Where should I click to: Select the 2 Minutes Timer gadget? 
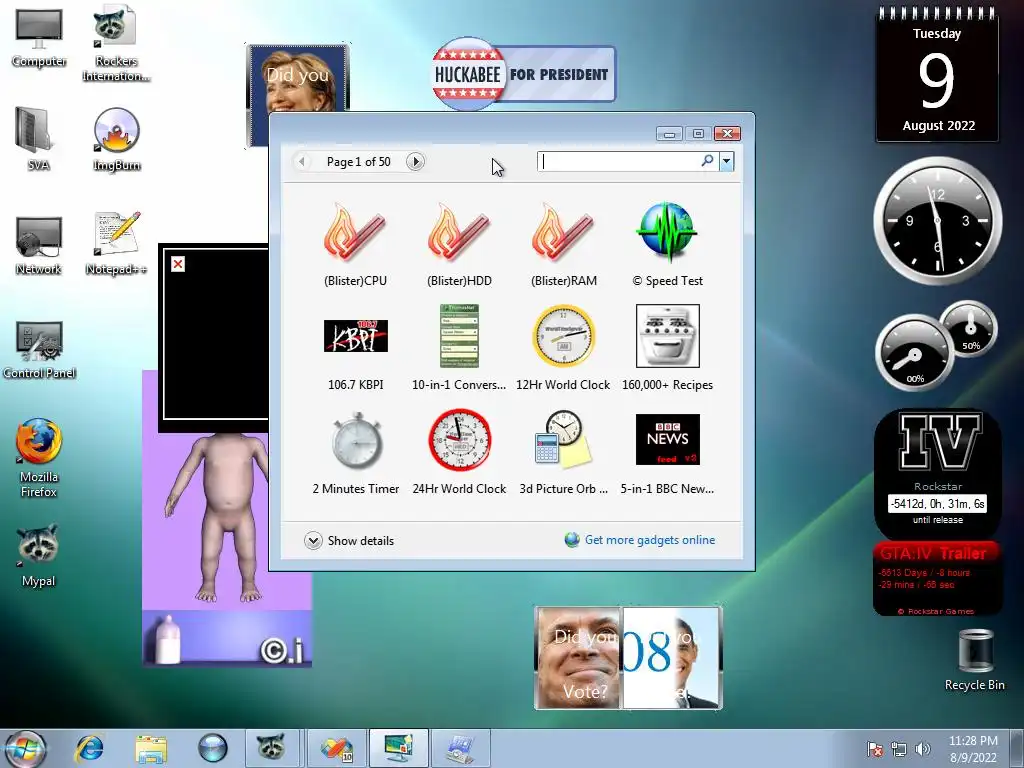coord(355,453)
